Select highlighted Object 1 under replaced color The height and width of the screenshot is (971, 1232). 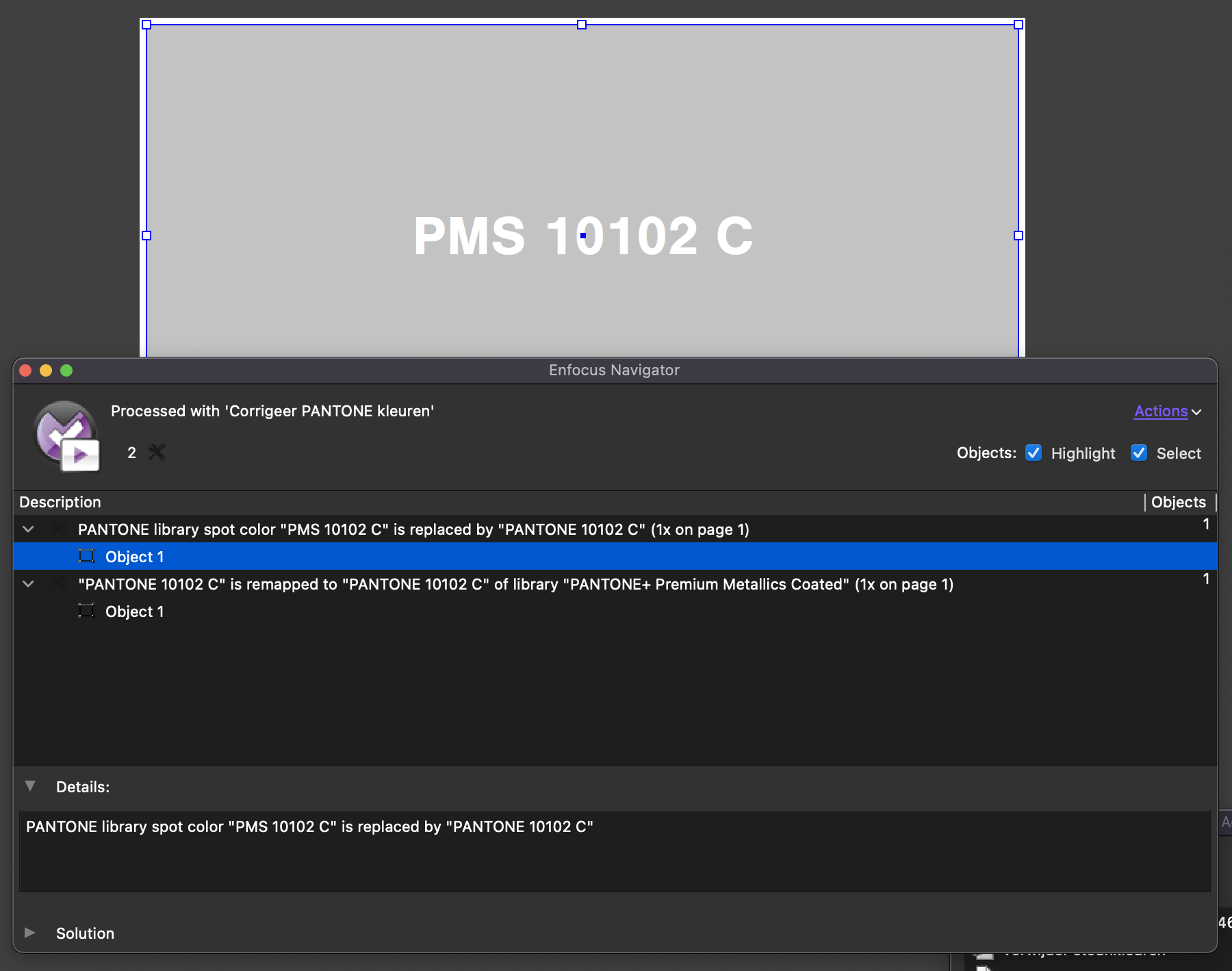615,556
